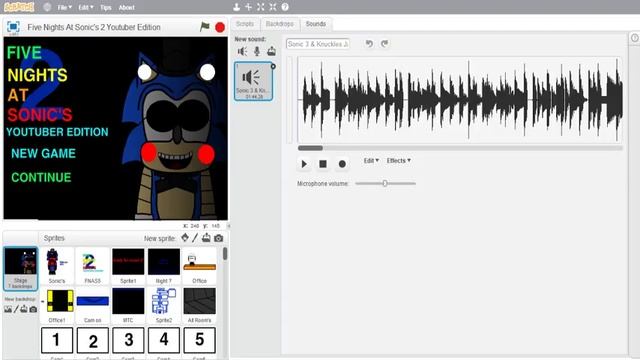The width and height of the screenshot is (640, 360).
Task: Click NEW GAME on the stage
Action: click(43, 153)
